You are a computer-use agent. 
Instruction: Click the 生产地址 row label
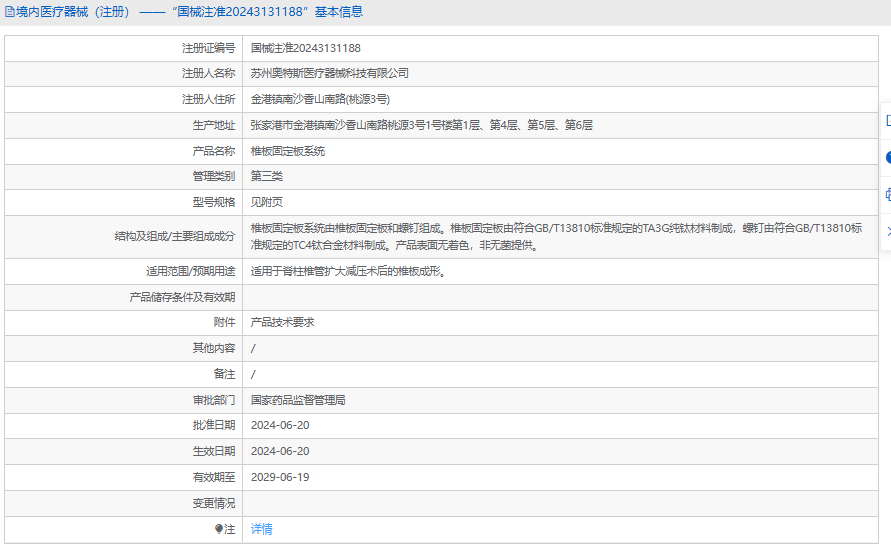click(x=214, y=125)
